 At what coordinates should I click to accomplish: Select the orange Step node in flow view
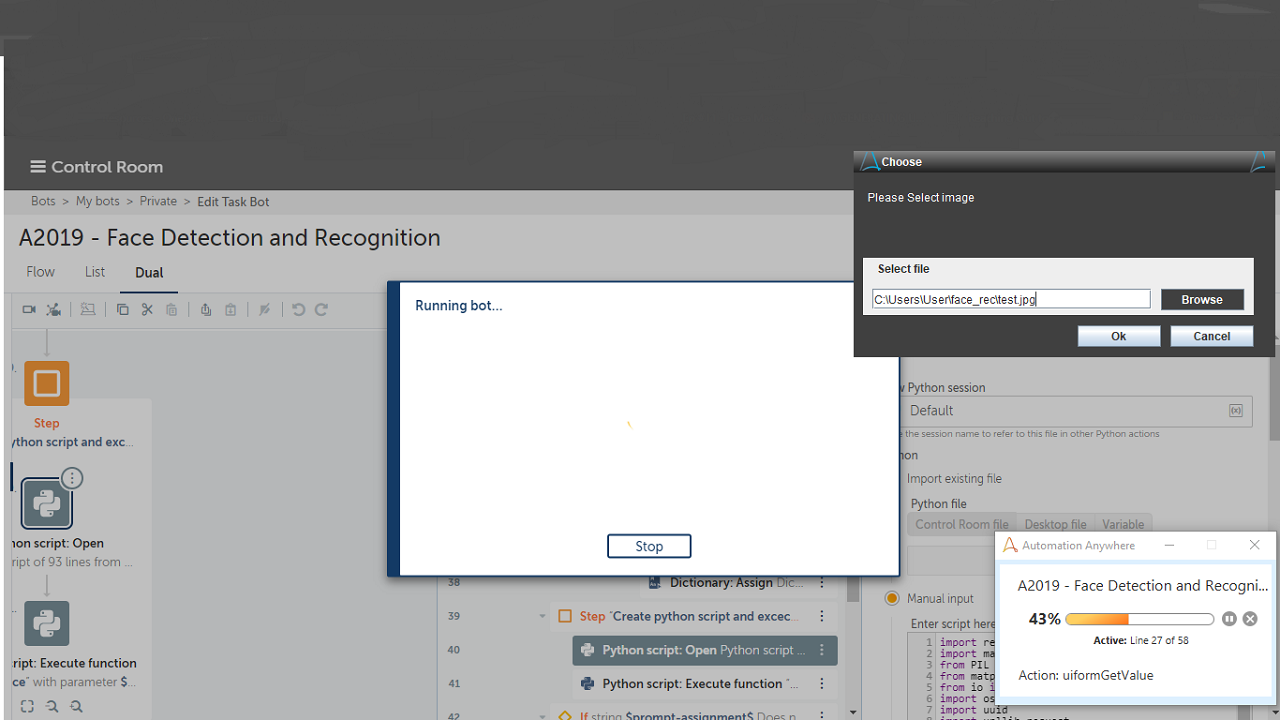pyautogui.click(x=47, y=383)
